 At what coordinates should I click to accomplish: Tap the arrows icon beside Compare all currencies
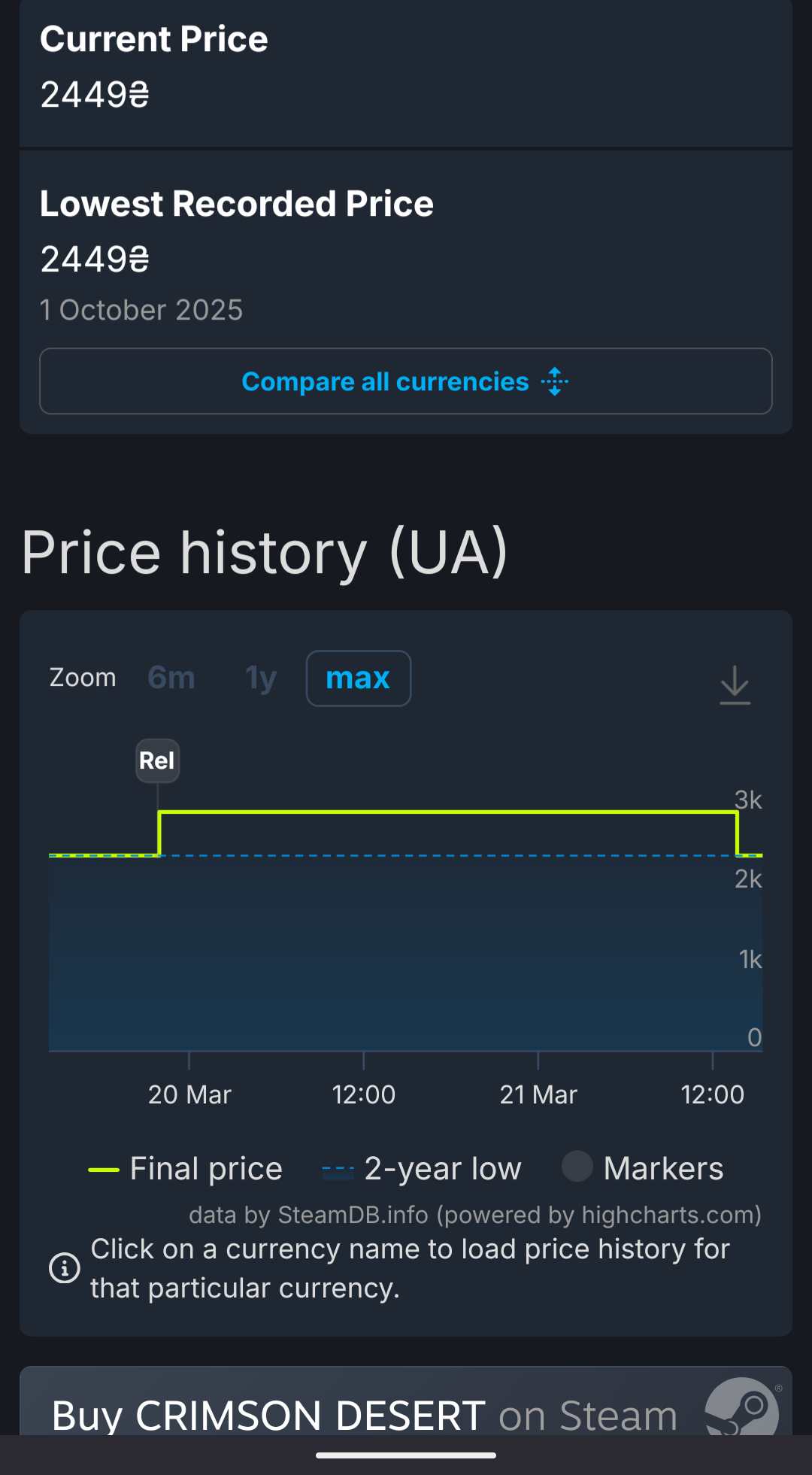click(555, 382)
